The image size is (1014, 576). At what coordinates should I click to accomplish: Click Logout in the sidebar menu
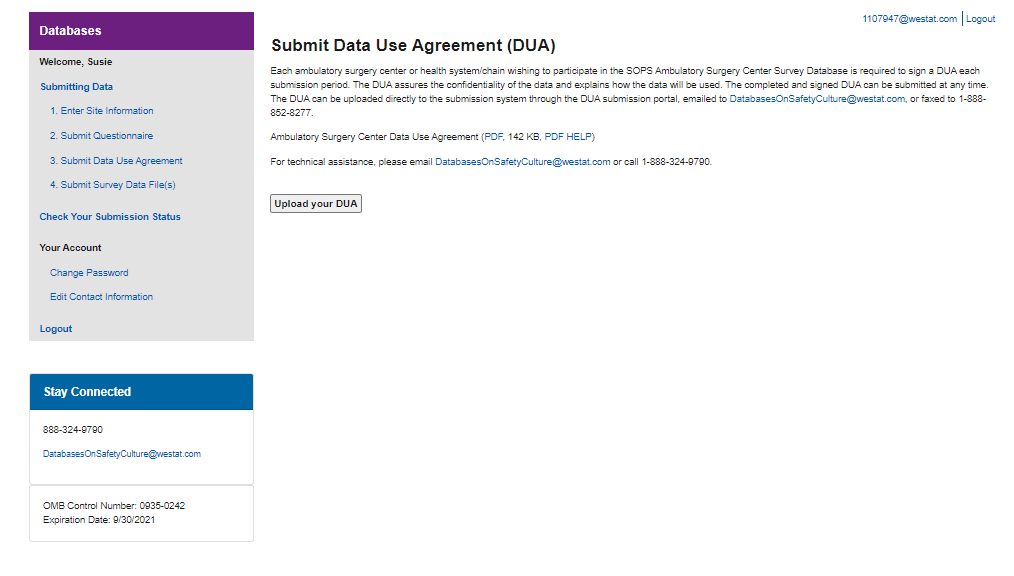point(56,329)
